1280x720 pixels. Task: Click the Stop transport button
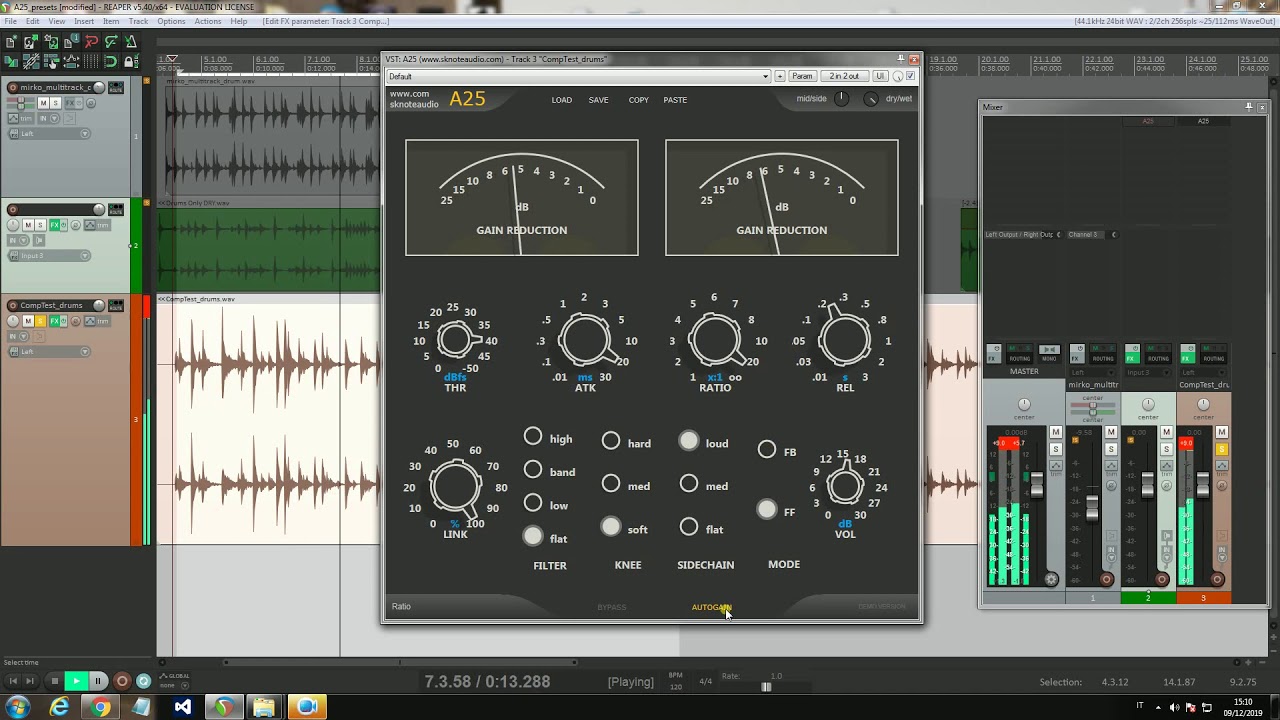[54, 681]
